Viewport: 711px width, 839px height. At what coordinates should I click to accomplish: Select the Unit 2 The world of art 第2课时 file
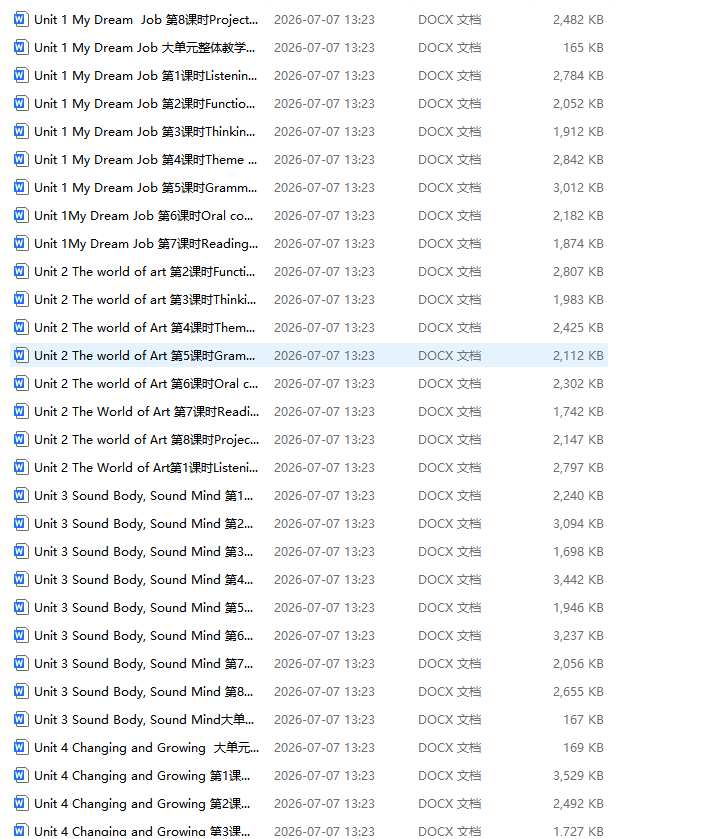(x=309, y=272)
